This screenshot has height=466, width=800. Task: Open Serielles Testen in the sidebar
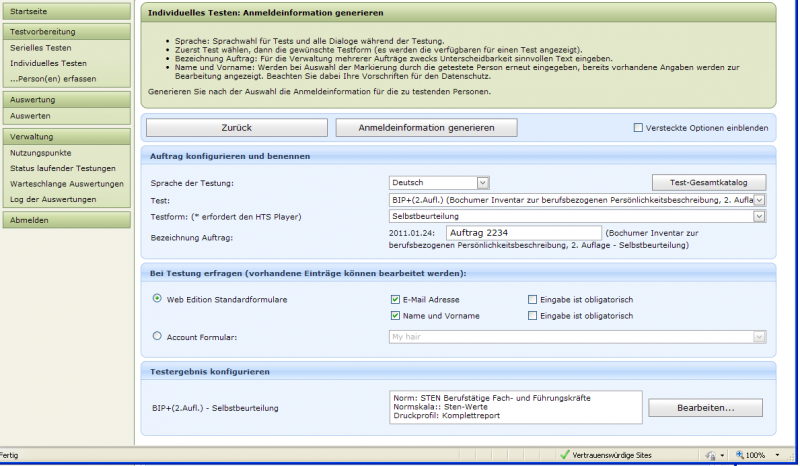coord(40,47)
